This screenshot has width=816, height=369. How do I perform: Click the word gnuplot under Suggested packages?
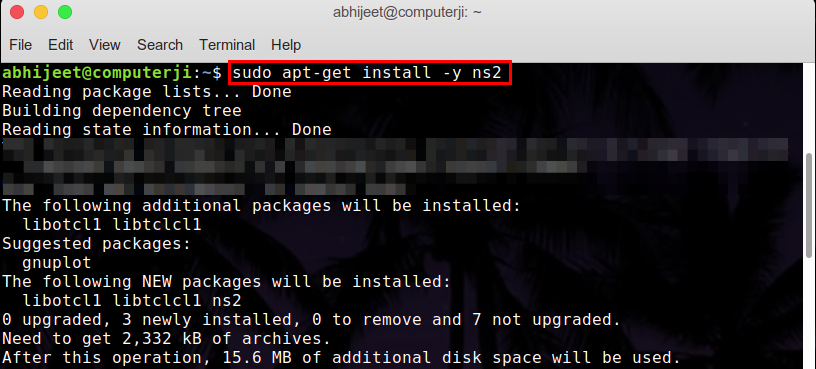[x=57, y=263]
